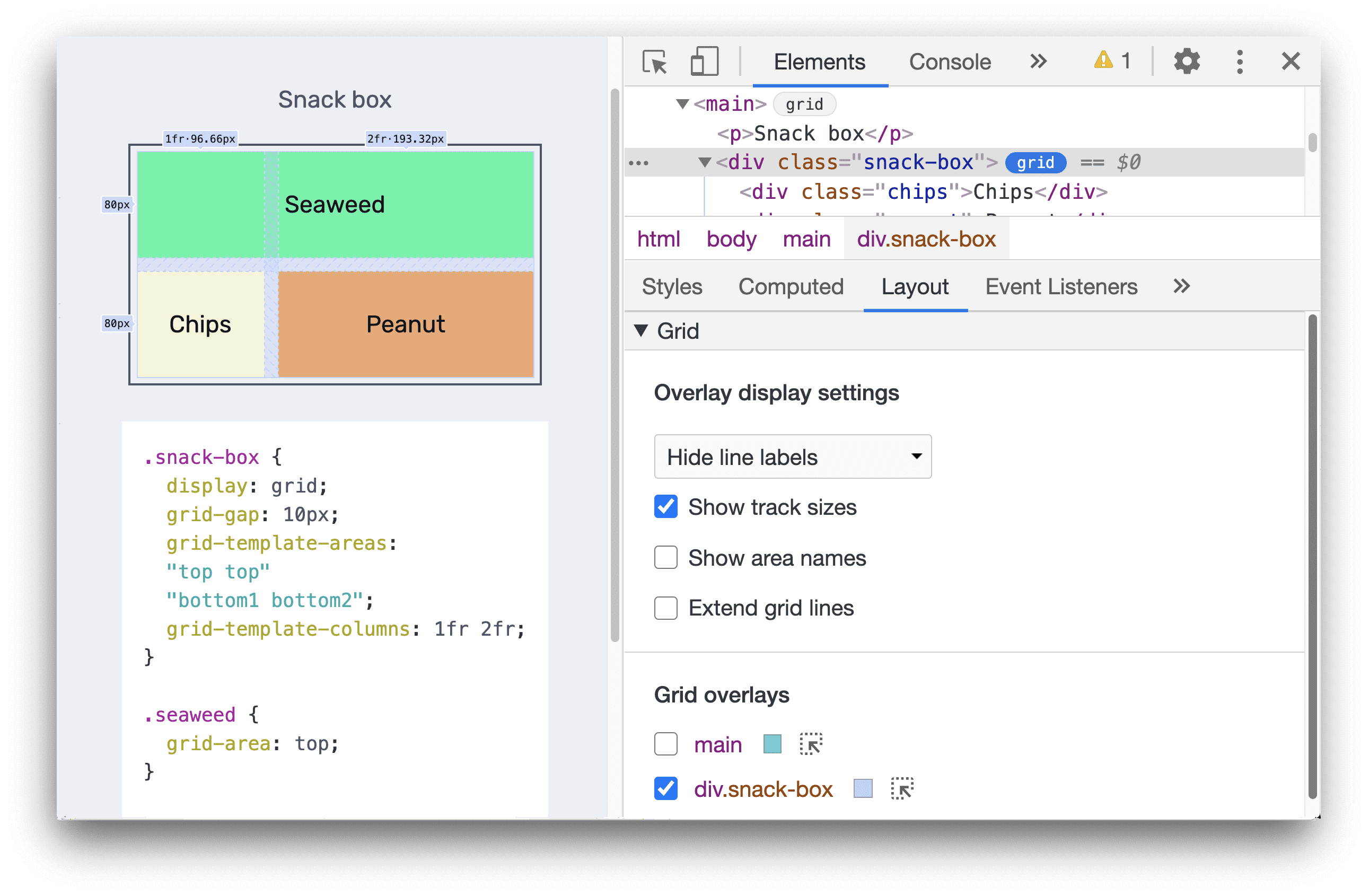Enable Show area names checkbox
Screen dimensions: 1369x896
coord(665,557)
